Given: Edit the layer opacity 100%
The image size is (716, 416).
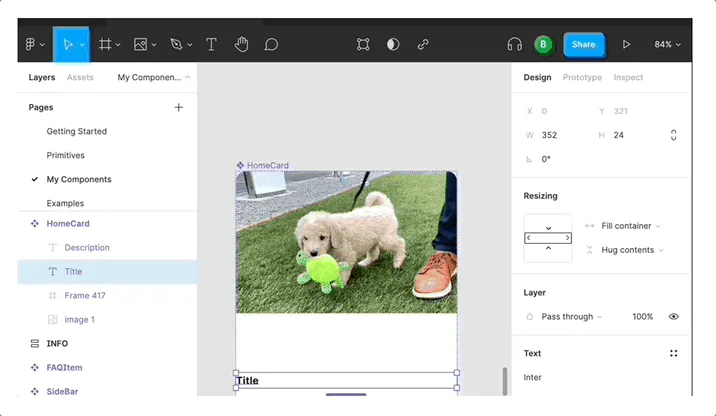Looking at the screenshot, I should (642, 316).
